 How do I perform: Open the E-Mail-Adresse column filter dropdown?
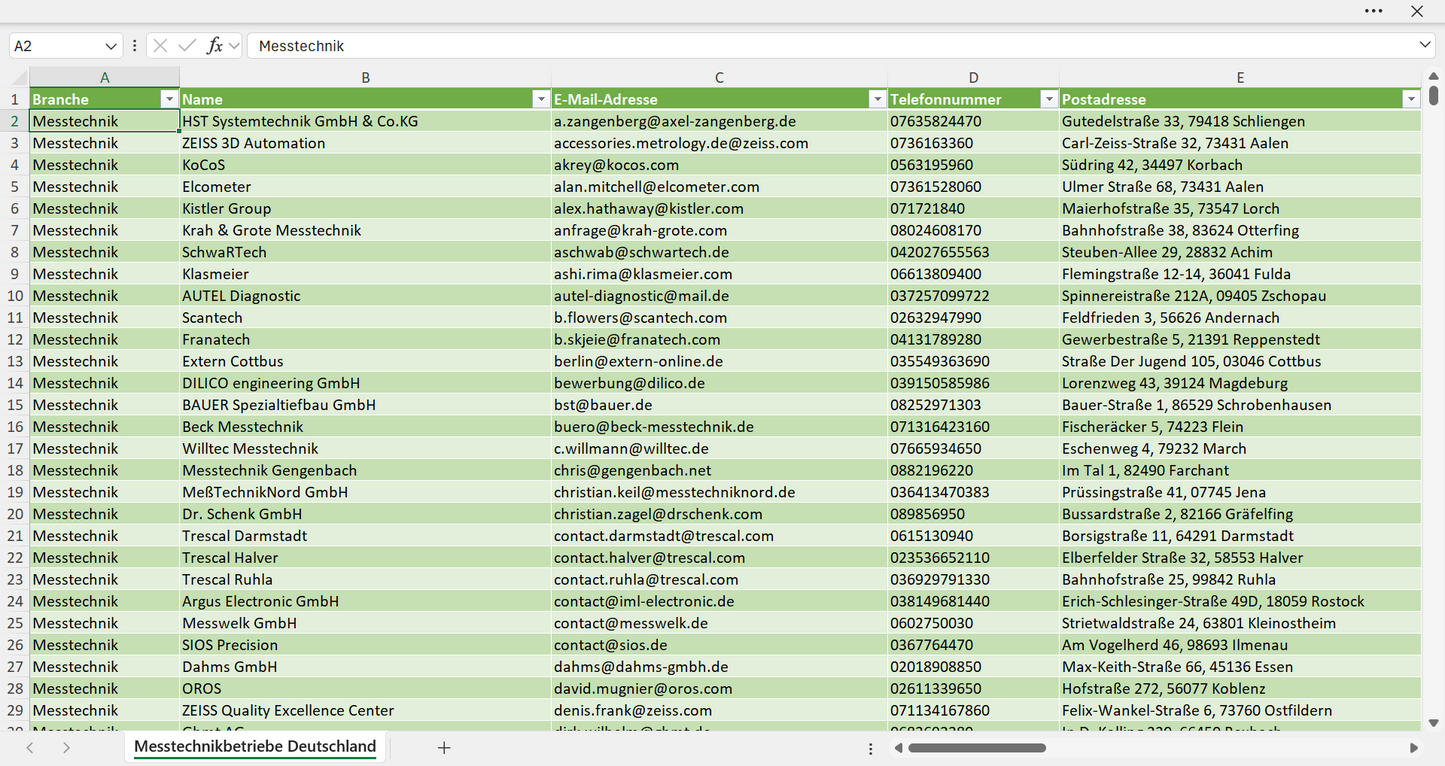pos(877,99)
